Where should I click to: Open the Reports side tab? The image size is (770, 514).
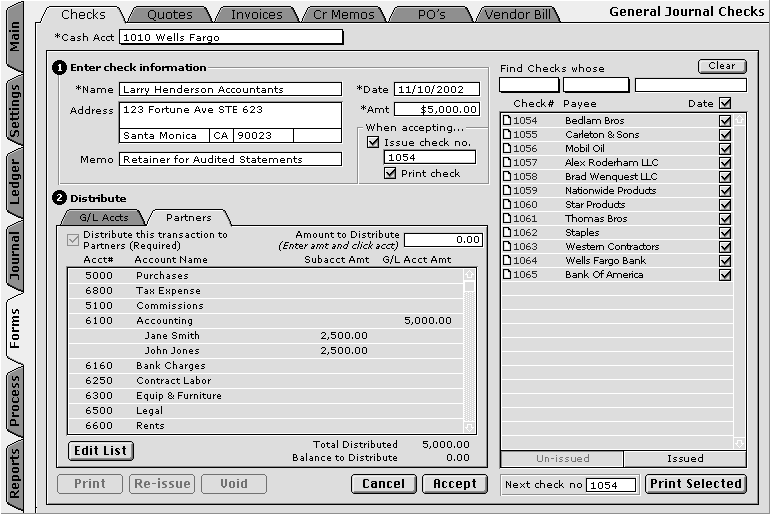pyautogui.click(x=15, y=473)
